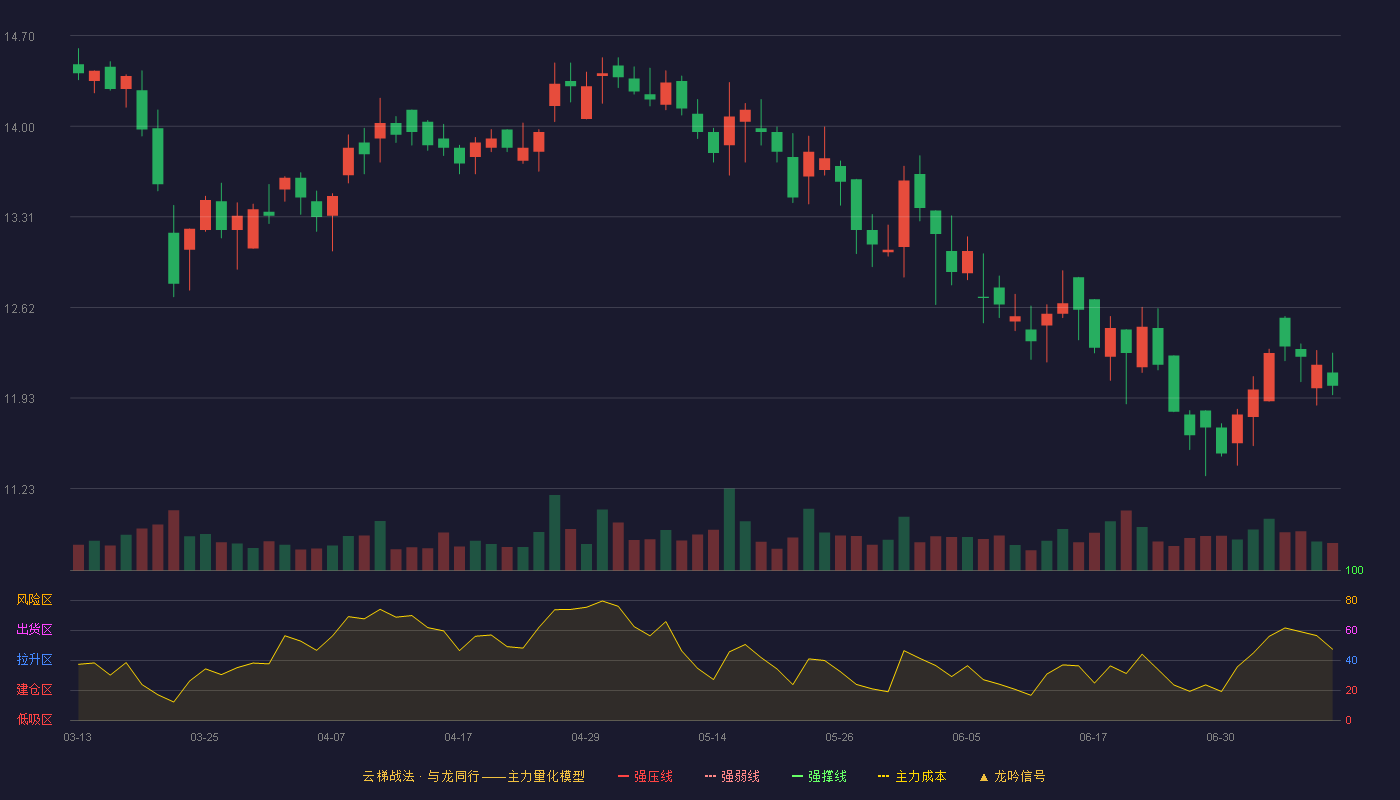This screenshot has width=1400, height=800.
Task: Toggle the 强撑线 green legend marker
Action: [x=797, y=776]
